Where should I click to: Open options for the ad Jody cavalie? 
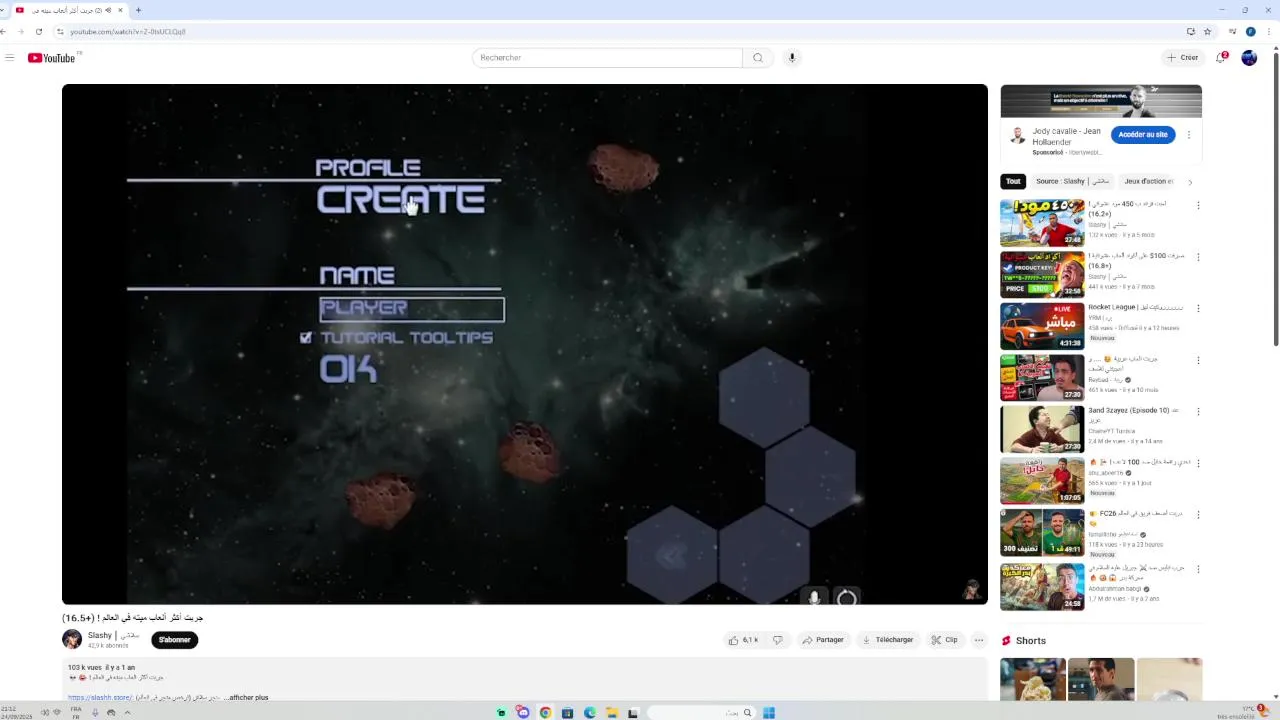[1189, 135]
